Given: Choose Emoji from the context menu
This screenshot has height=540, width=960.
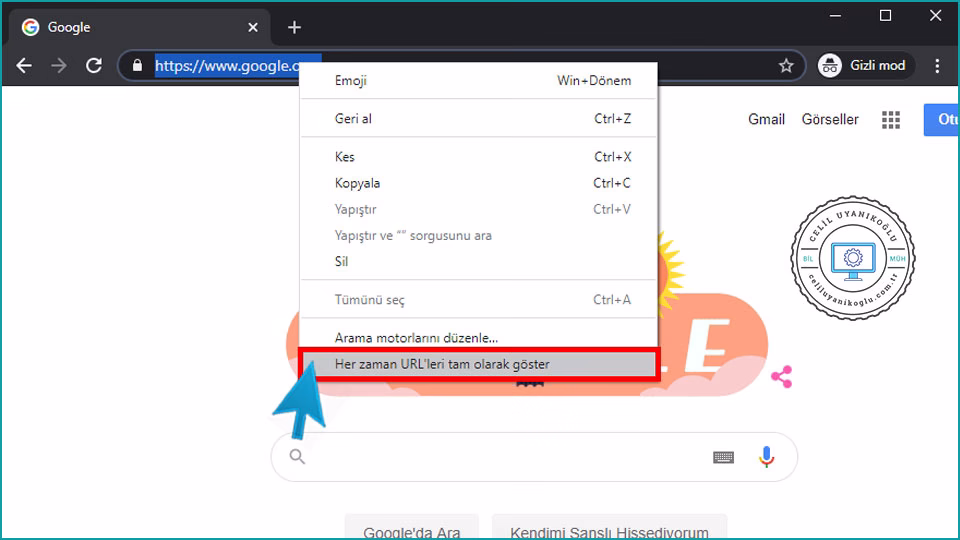Looking at the screenshot, I should coord(479,81).
